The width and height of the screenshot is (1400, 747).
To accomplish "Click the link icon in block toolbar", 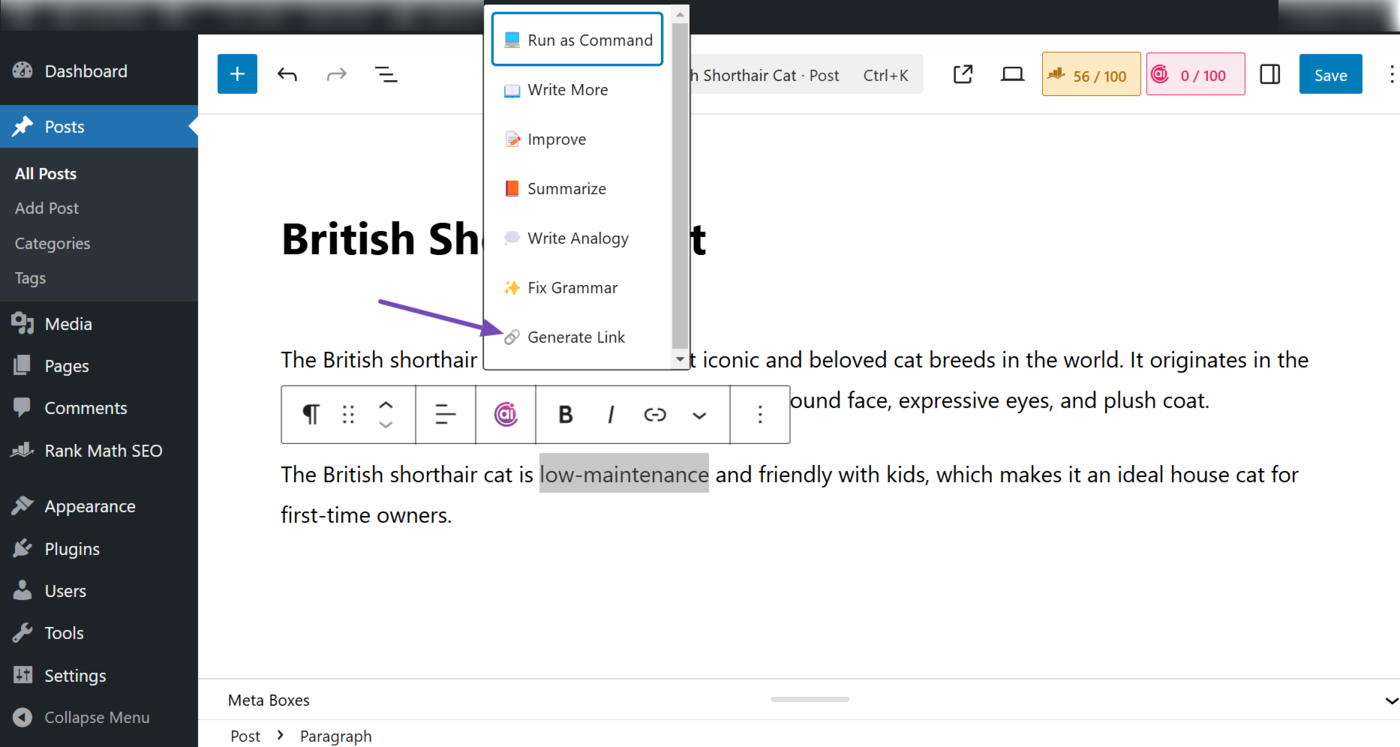I will tap(655, 414).
